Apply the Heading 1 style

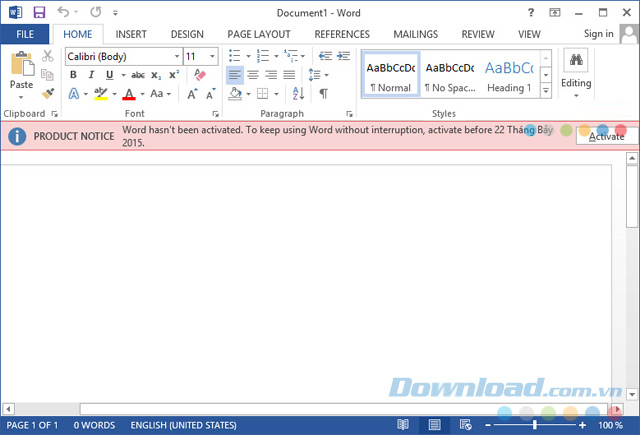[509, 75]
